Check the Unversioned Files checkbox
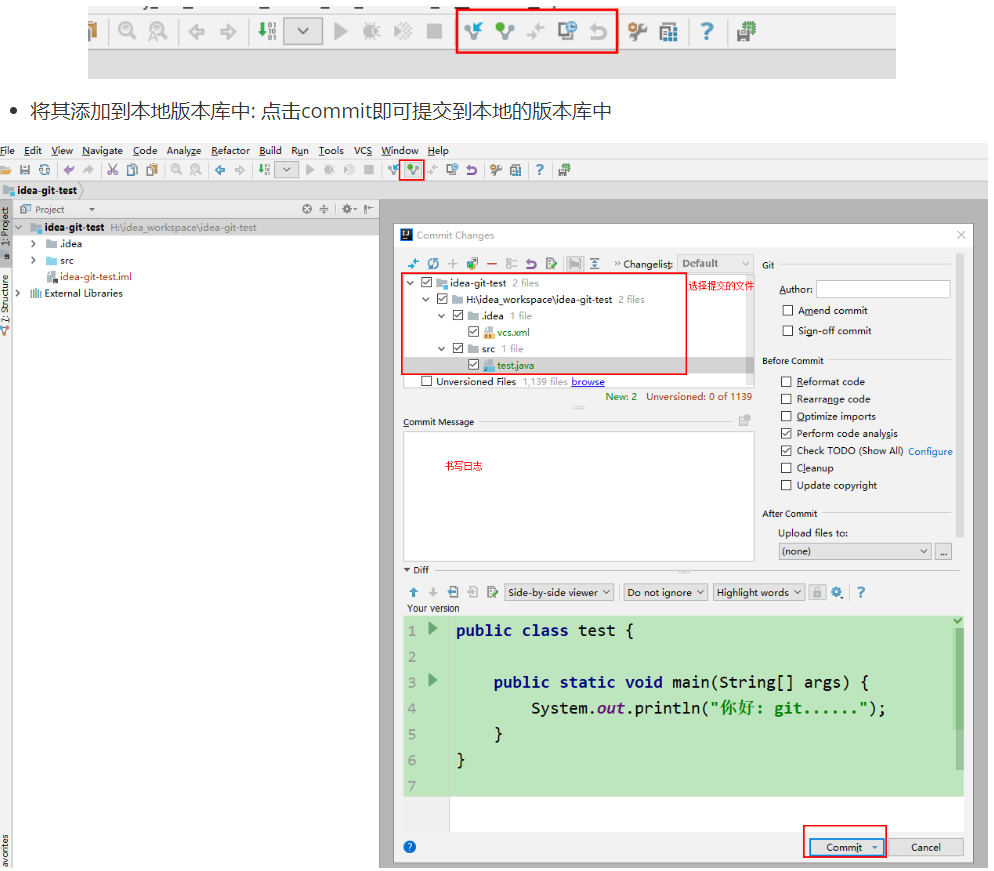Viewport: 994px width, 871px height. [427, 381]
